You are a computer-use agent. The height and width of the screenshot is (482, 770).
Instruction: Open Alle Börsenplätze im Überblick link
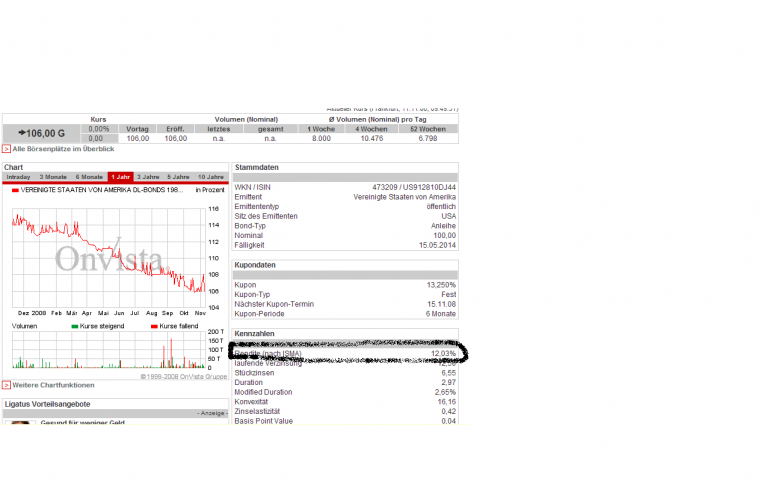63,149
